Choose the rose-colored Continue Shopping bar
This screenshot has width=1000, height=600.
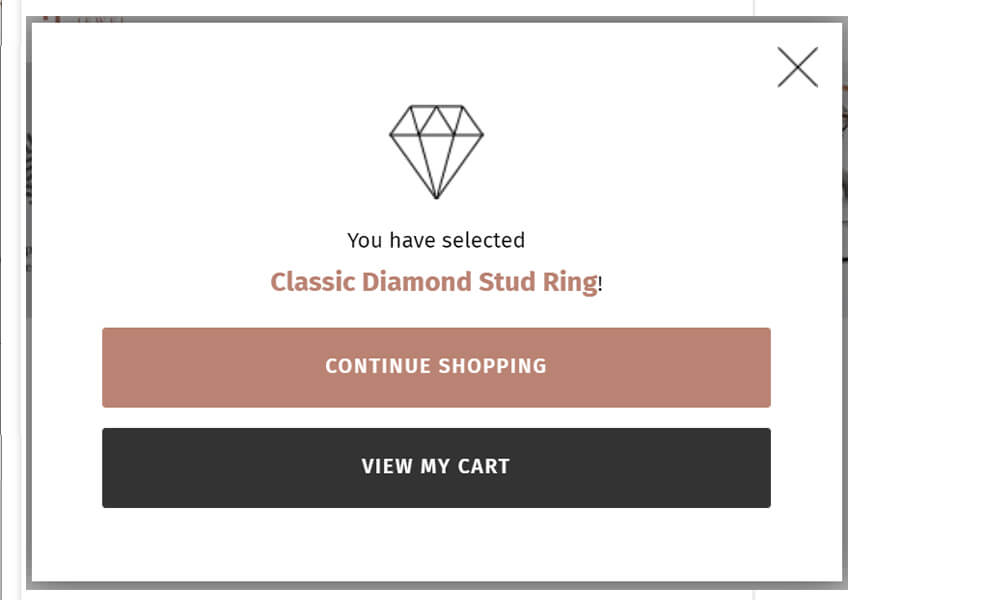[436, 367]
